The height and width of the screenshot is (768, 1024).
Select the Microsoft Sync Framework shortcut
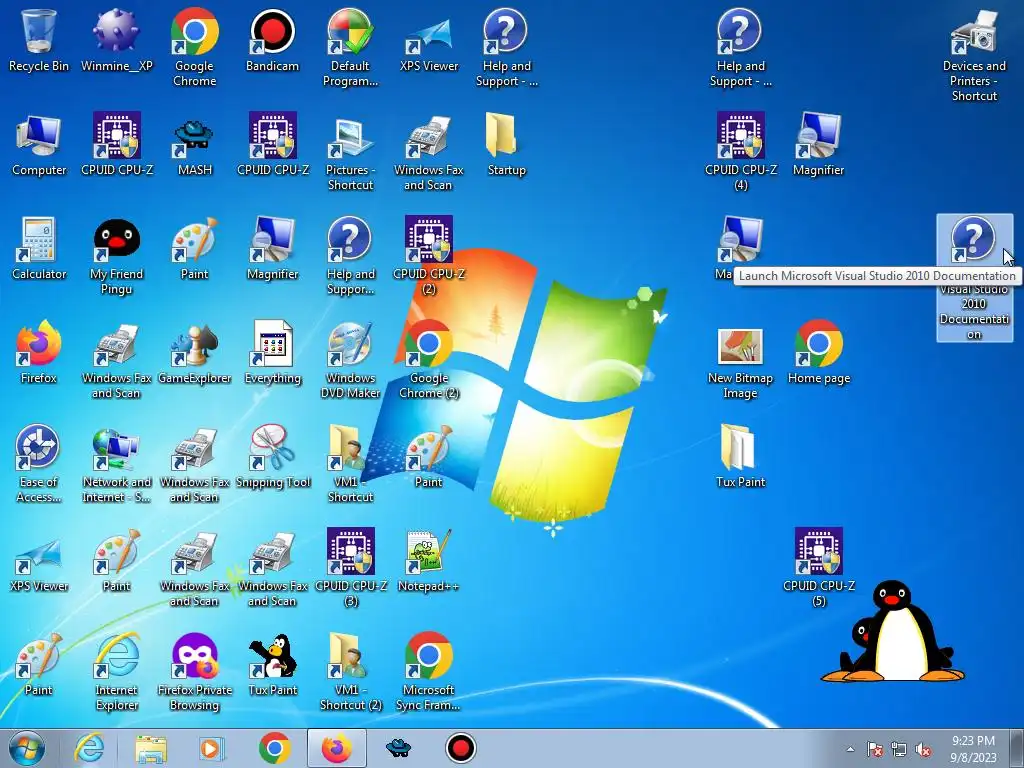tap(428, 672)
